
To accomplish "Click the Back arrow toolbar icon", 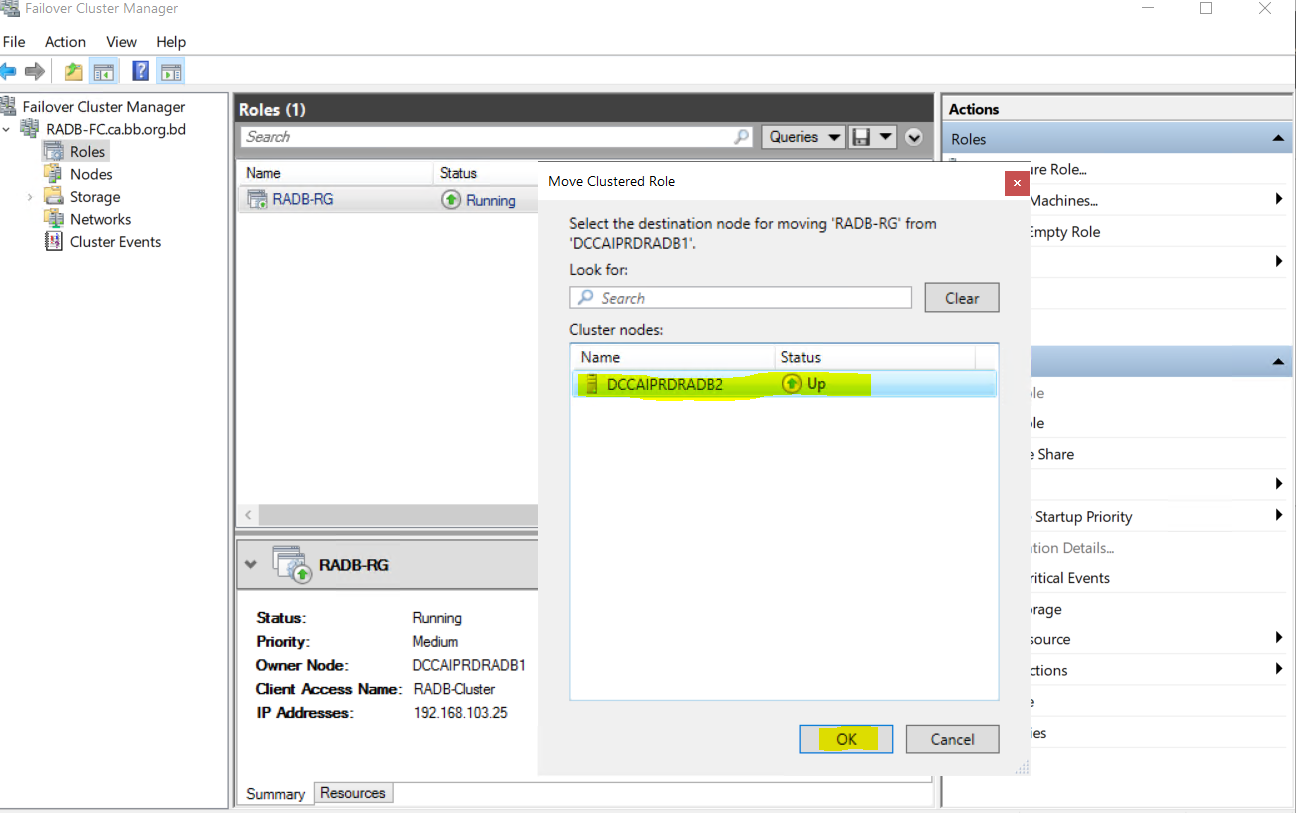I will (x=8, y=71).
